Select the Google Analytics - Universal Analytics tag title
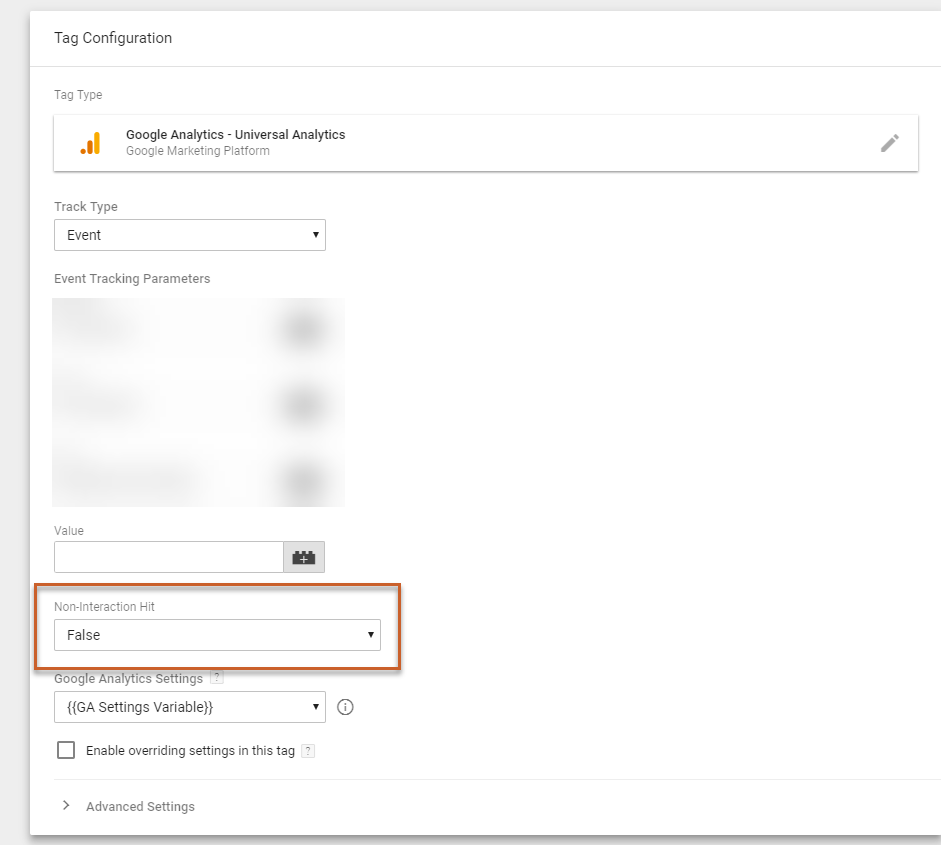The height and width of the screenshot is (845, 941). click(235, 135)
